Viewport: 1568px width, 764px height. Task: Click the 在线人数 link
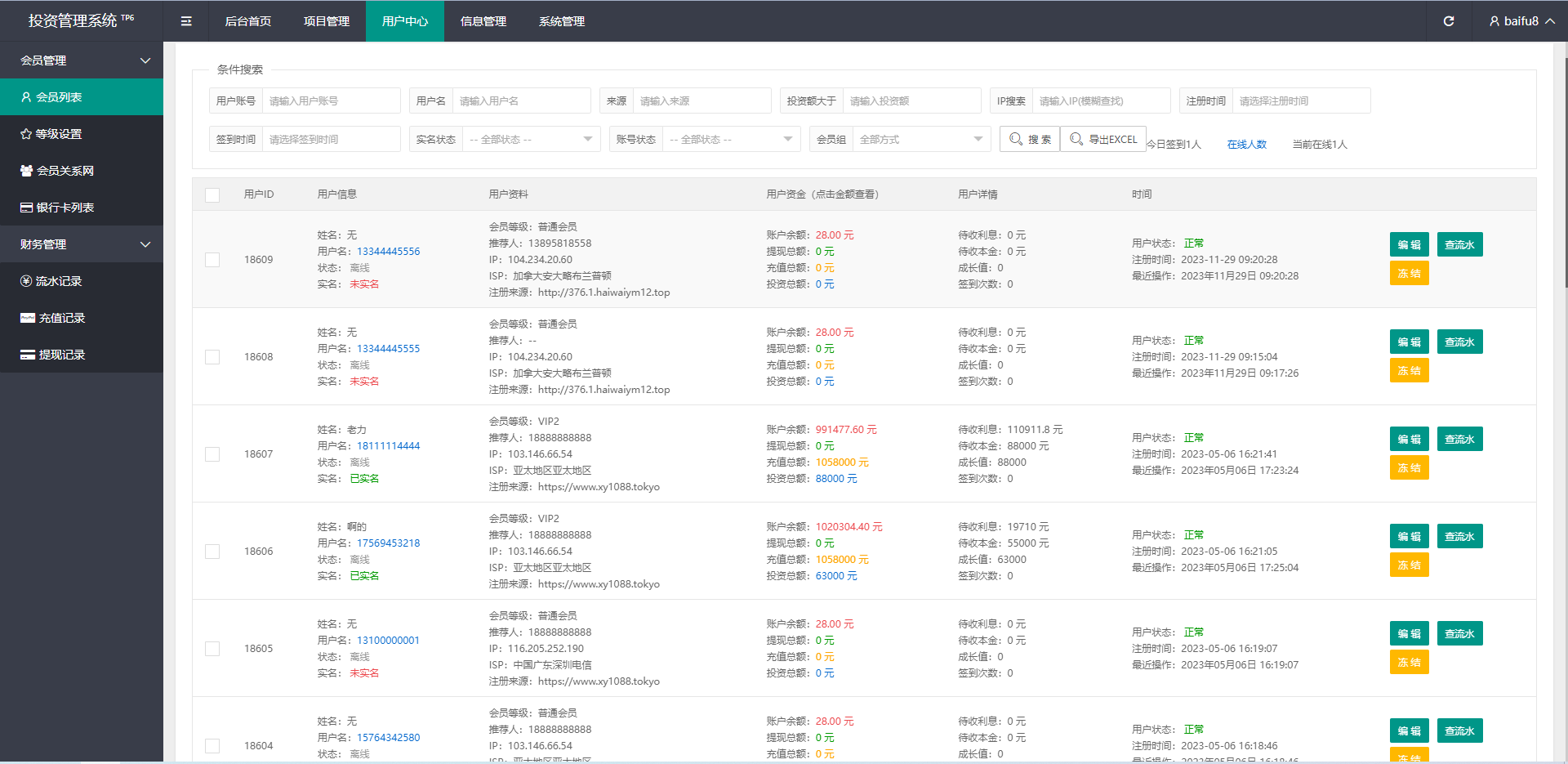[1246, 145]
